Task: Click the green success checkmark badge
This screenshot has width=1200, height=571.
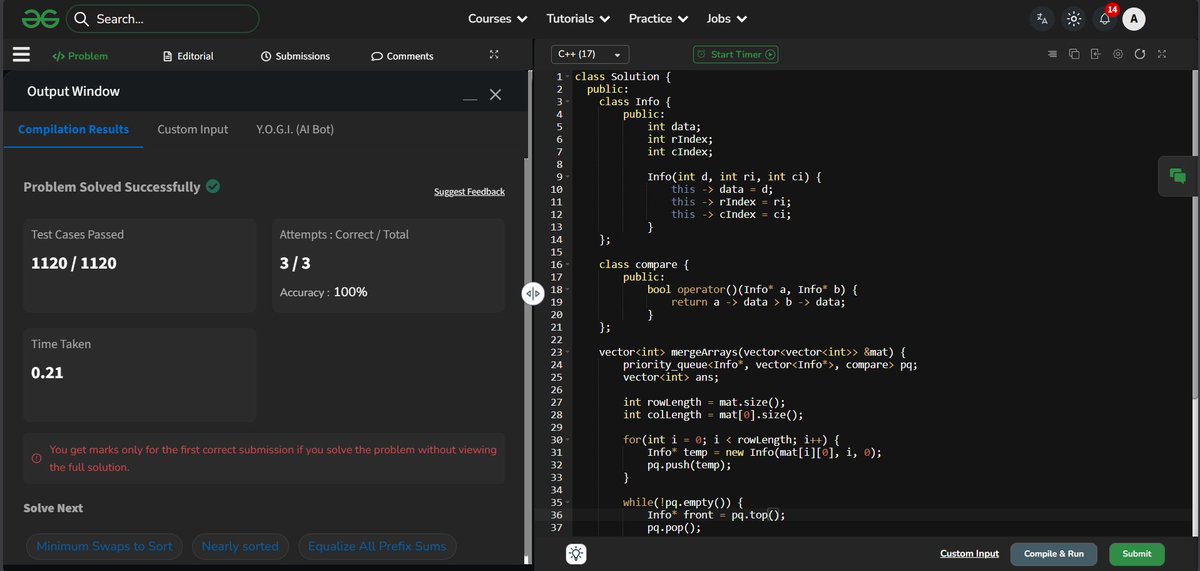Action: 213,186
